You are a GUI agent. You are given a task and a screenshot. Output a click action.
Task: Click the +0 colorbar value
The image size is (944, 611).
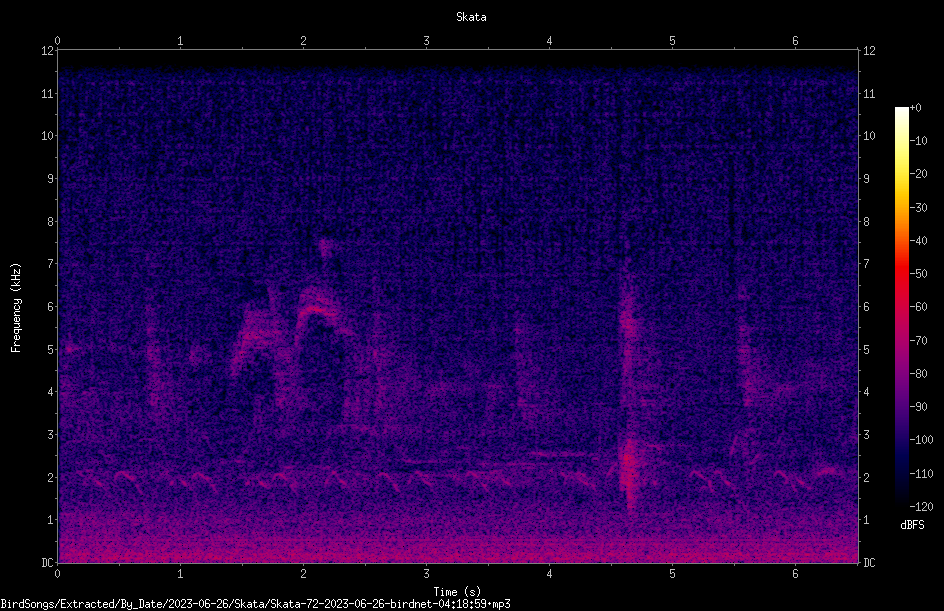(x=915, y=108)
